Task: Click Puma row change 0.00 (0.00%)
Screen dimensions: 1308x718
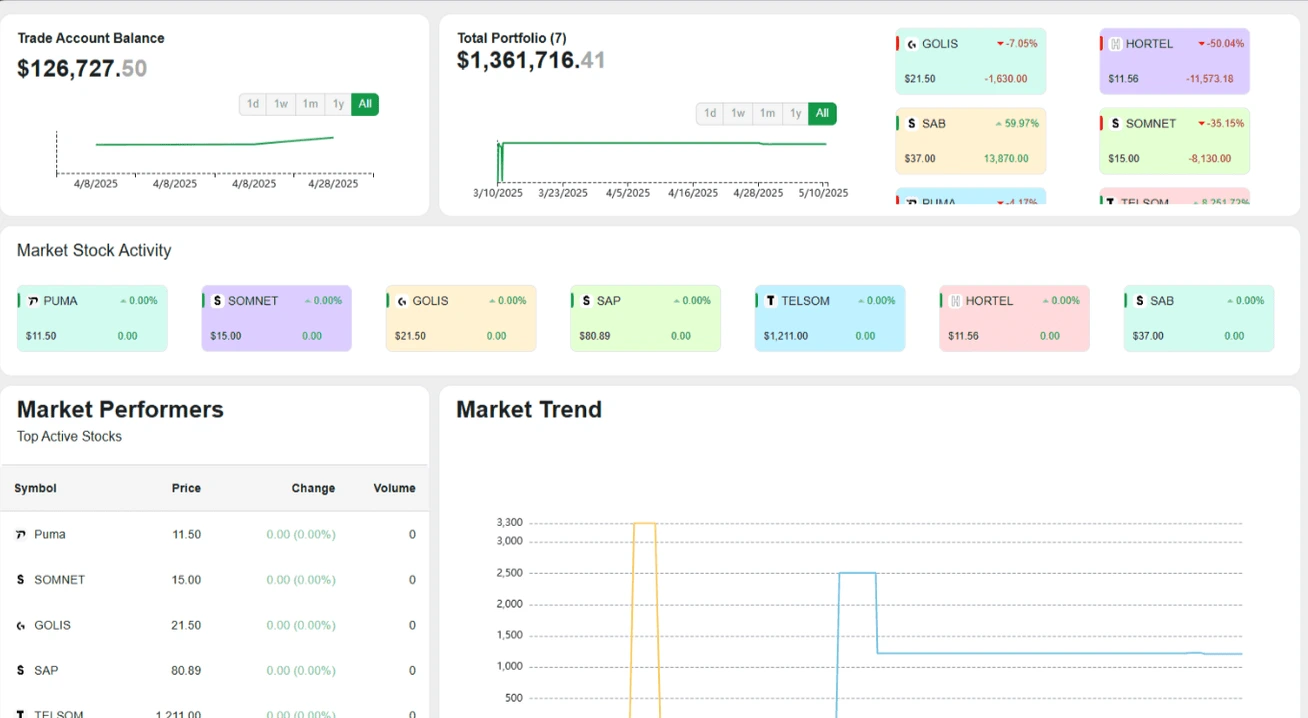Action: point(301,535)
